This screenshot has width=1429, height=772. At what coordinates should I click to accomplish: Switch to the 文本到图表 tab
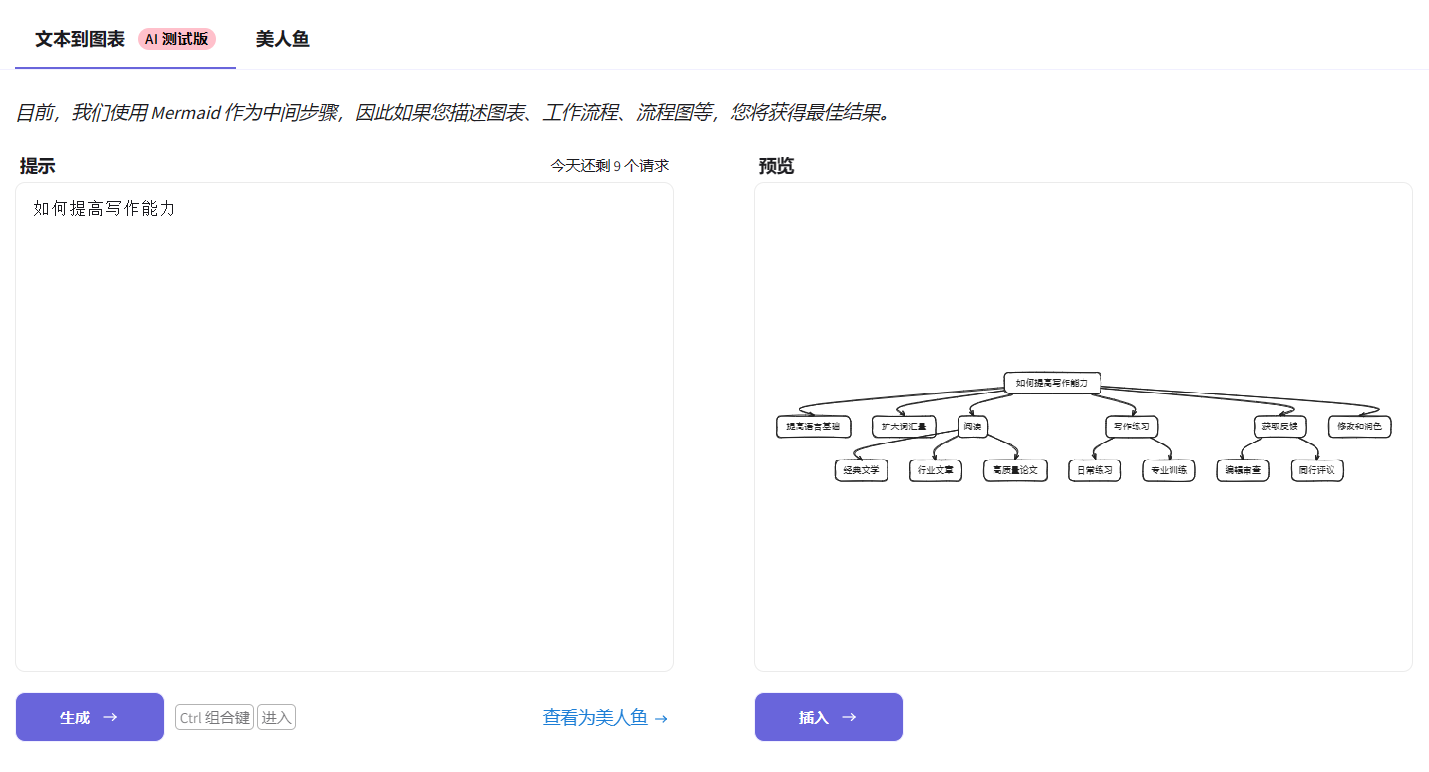point(80,39)
